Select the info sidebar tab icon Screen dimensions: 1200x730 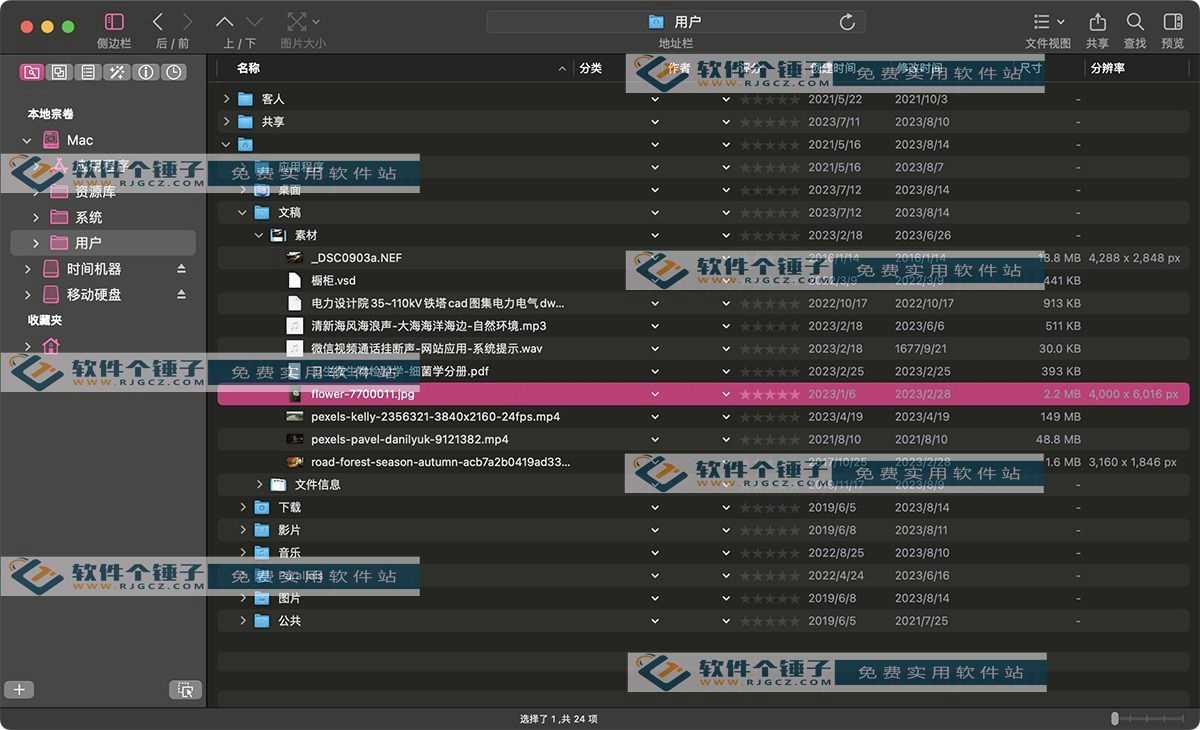point(146,72)
